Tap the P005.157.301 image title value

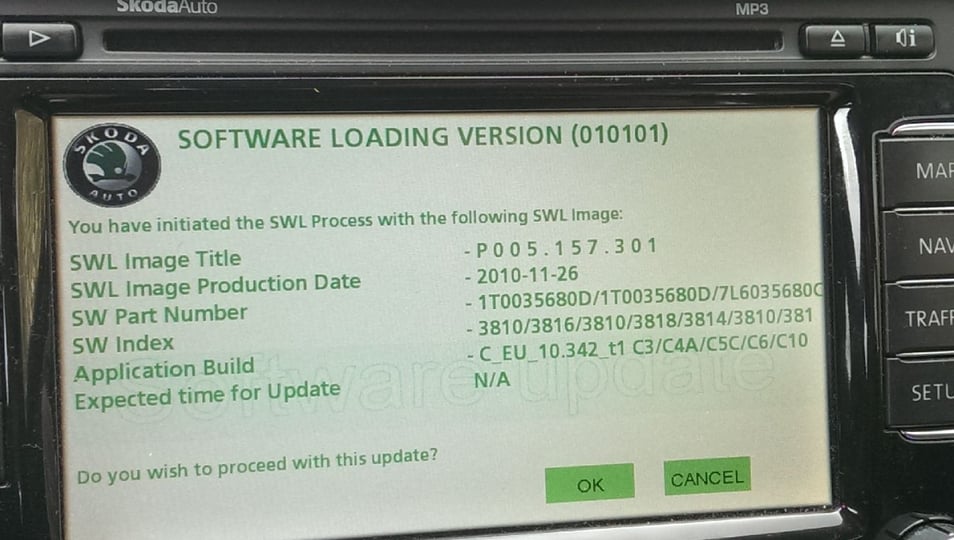pyautogui.click(x=560, y=248)
